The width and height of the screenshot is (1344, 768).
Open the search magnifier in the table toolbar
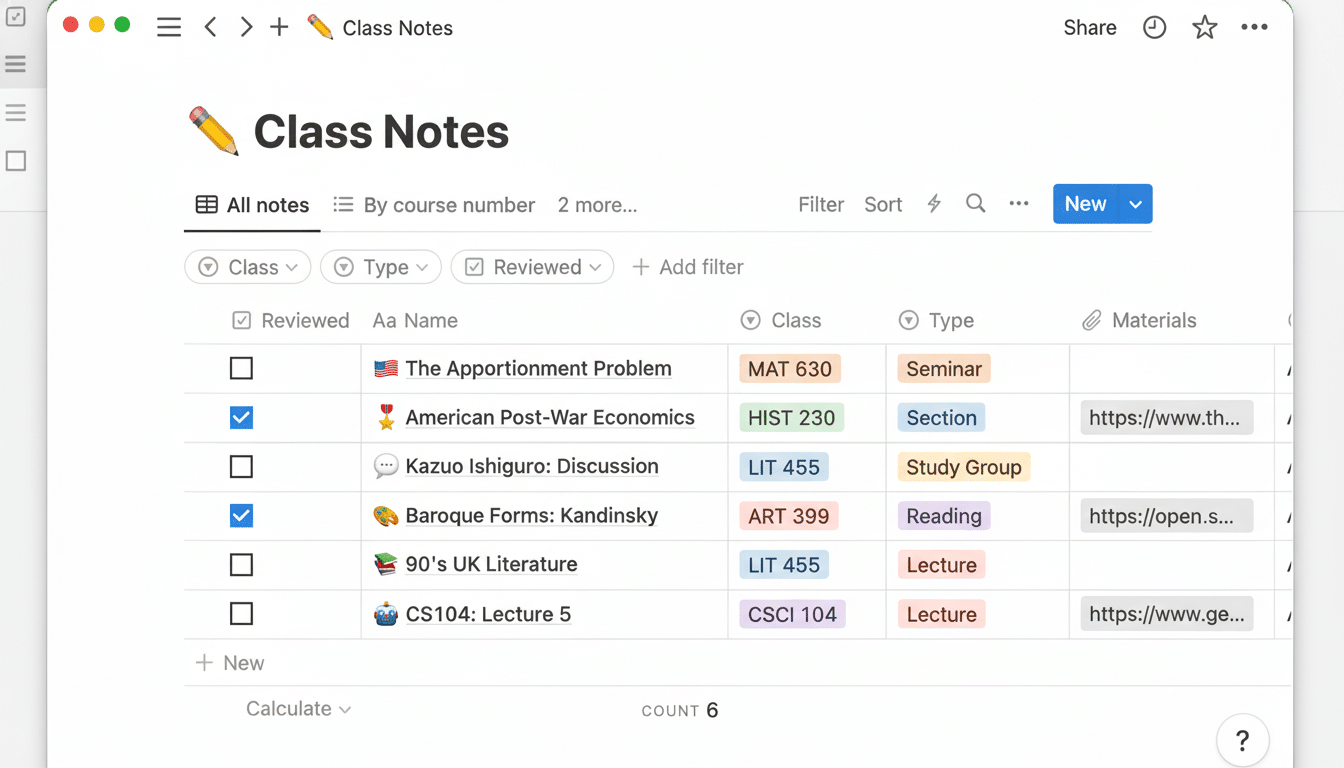pyautogui.click(x=975, y=204)
